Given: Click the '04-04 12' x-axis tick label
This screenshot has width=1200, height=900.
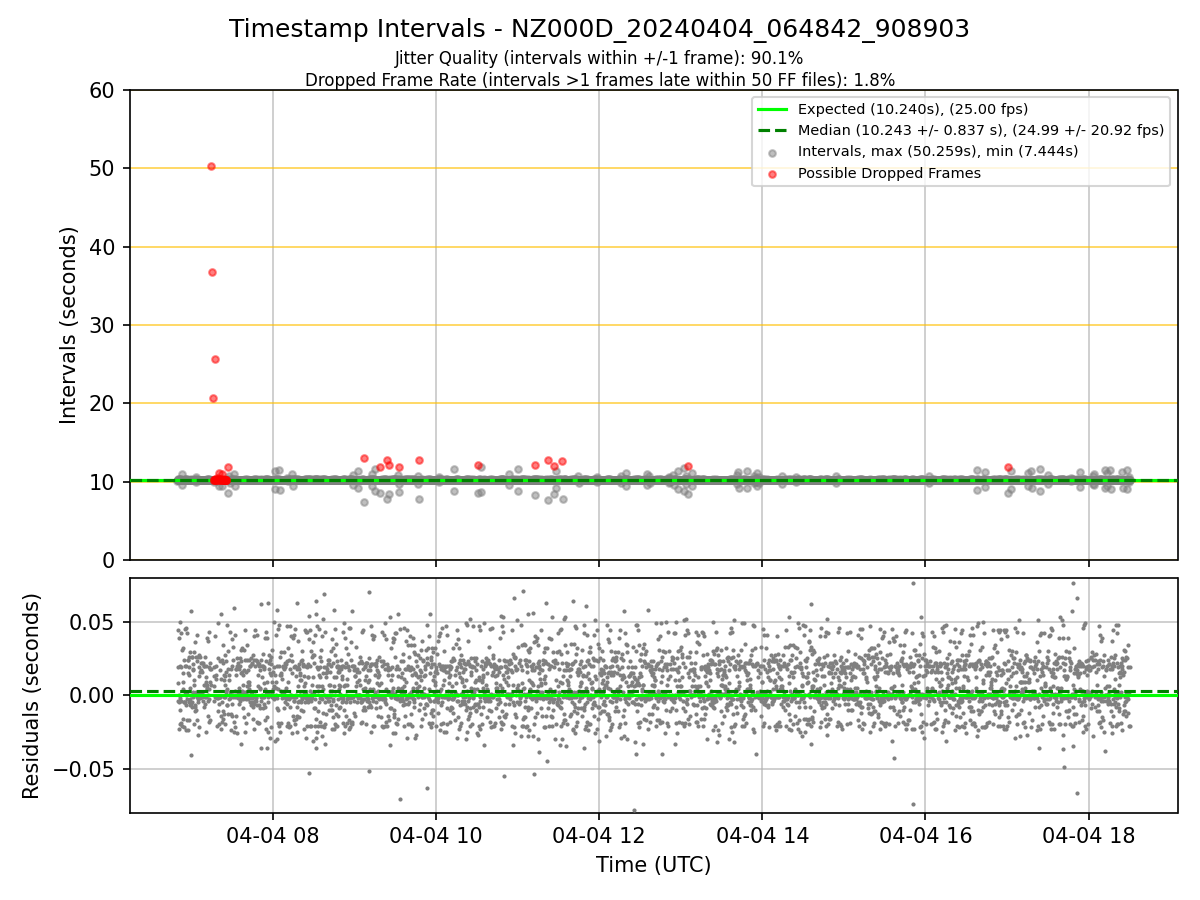Looking at the screenshot, I should click(x=599, y=836).
